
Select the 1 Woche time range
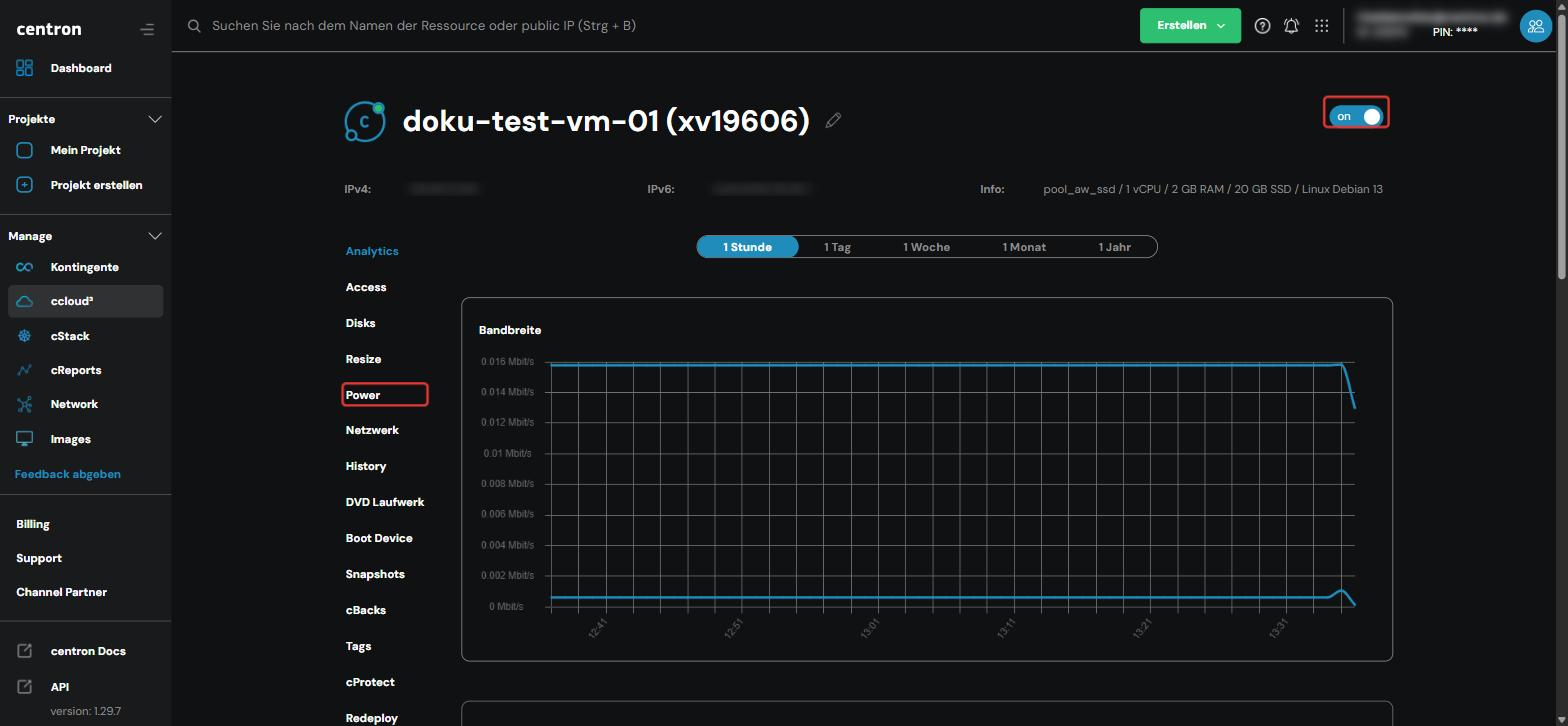tap(926, 247)
